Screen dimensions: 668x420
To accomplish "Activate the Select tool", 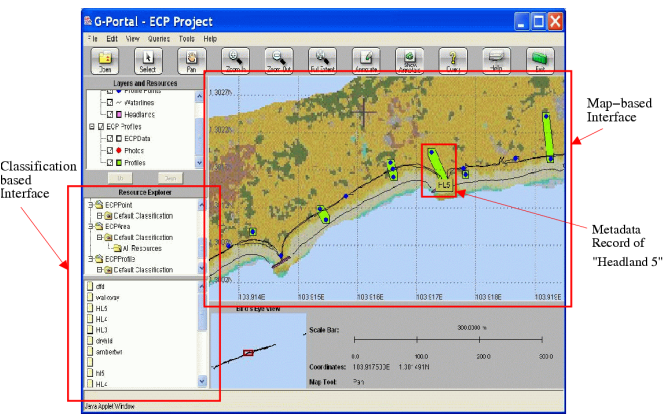I will (x=148, y=61).
